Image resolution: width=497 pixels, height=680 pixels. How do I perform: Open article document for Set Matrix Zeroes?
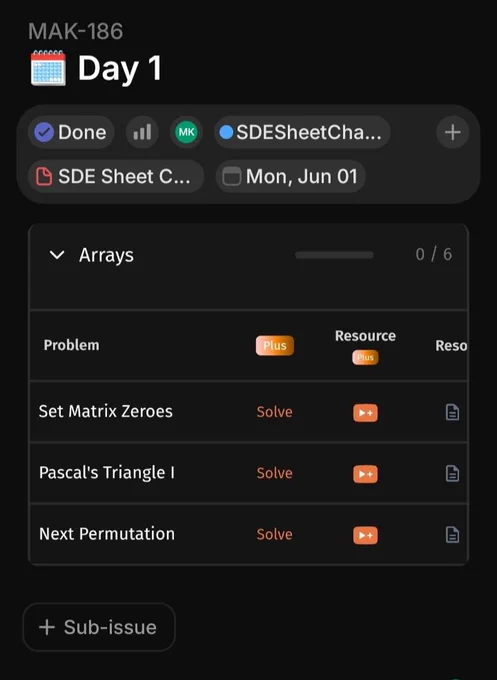coord(452,412)
